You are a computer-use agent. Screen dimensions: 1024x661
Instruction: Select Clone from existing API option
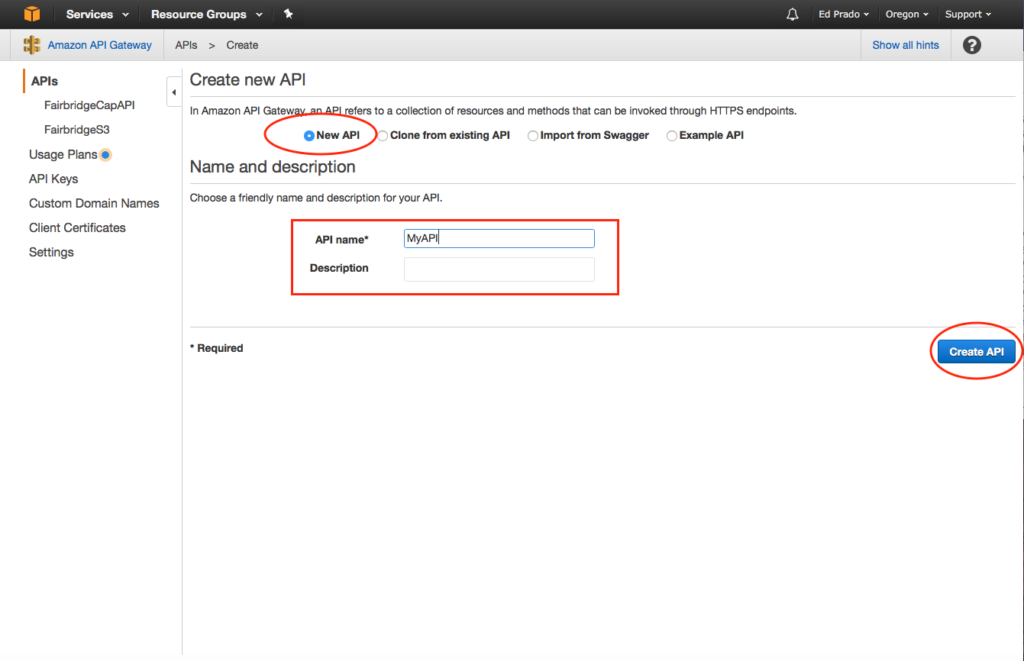click(383, 135)
